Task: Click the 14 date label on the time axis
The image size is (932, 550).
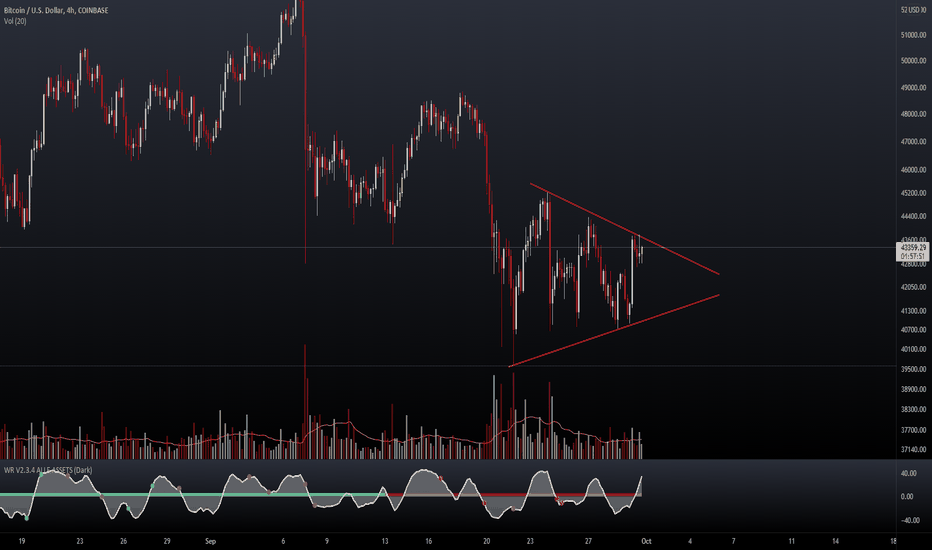Action: tap(835, 542)
